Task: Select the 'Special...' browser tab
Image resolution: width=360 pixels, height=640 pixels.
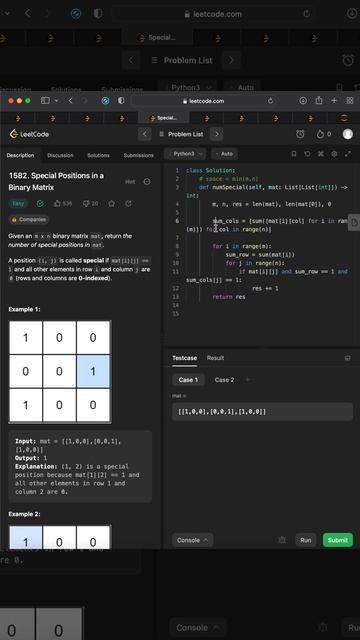Action: (163, 118)
